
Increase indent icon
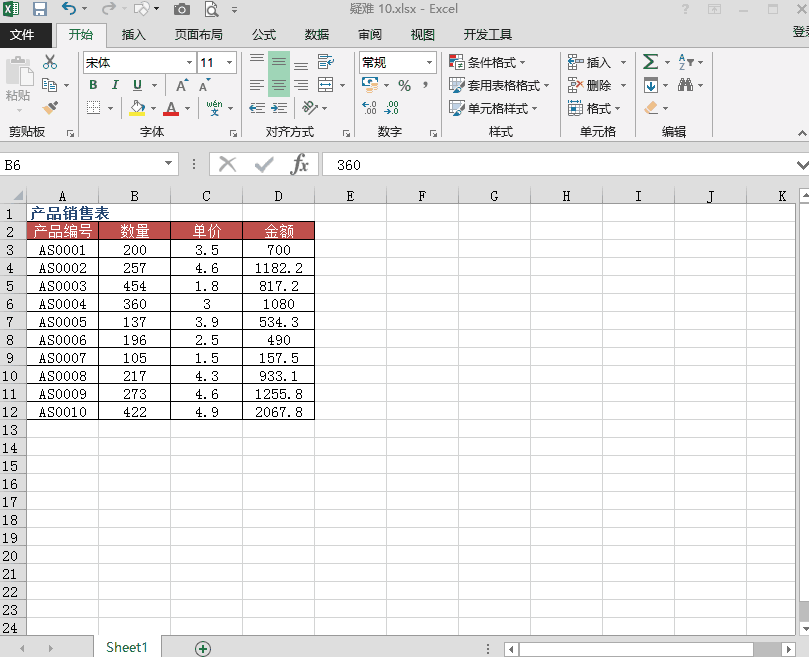pyautogui.click(x=279, y=108)
